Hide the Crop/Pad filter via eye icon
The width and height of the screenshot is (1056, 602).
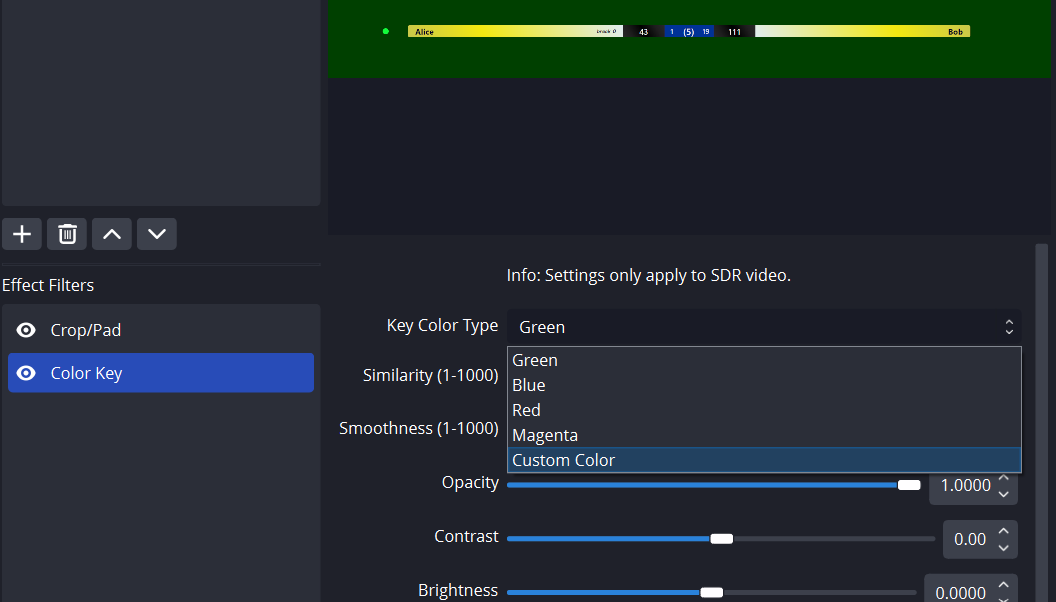(27, 330)
